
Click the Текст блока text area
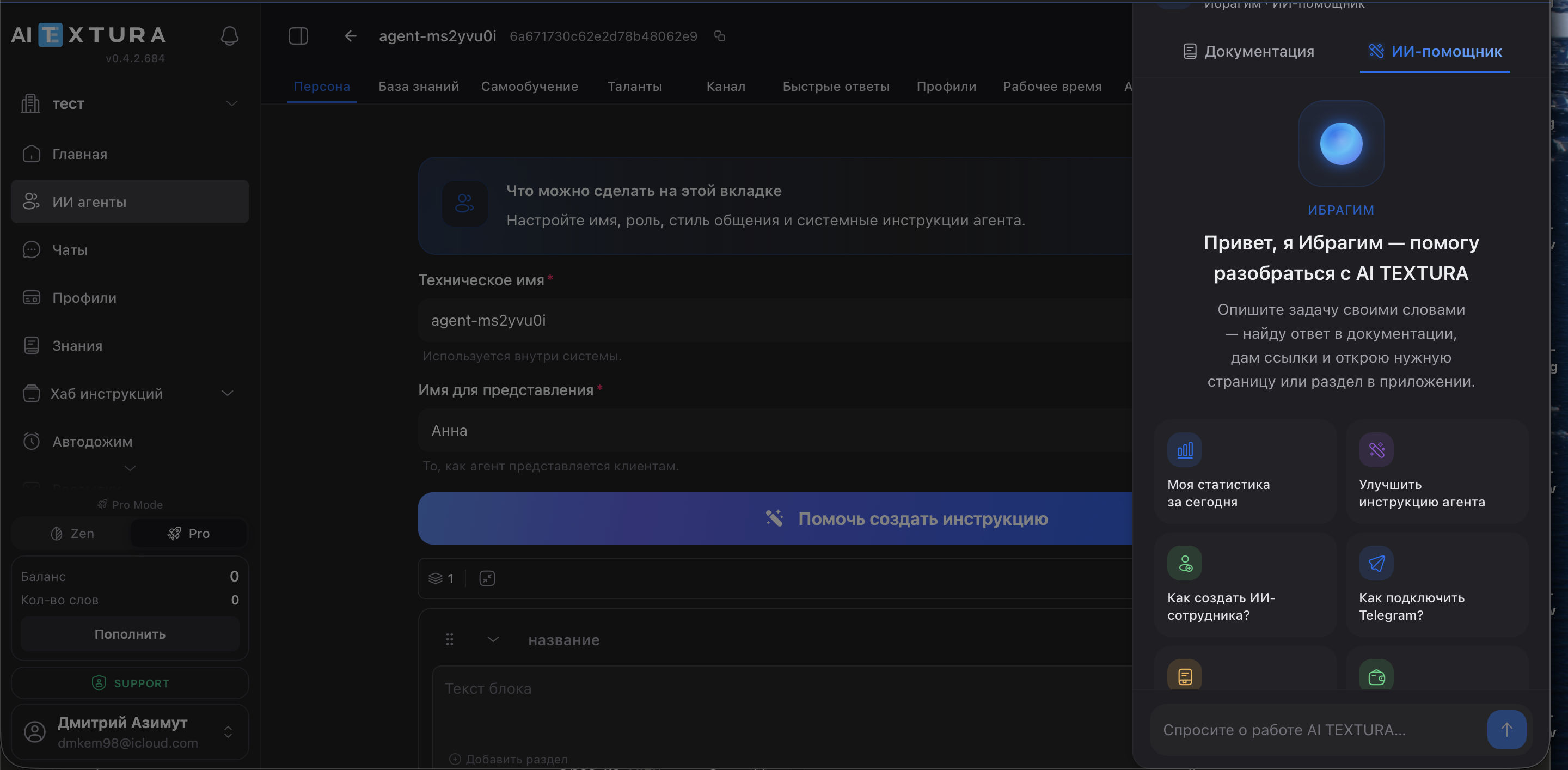[782, 708]
